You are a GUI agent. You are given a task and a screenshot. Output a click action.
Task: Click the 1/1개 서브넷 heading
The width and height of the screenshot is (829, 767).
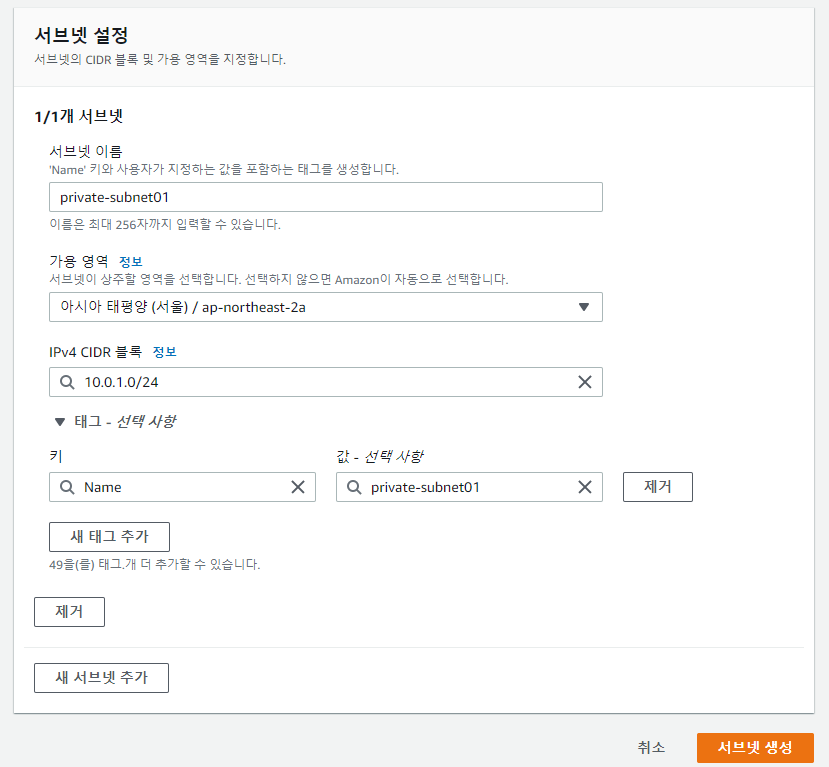coord(79,116)
